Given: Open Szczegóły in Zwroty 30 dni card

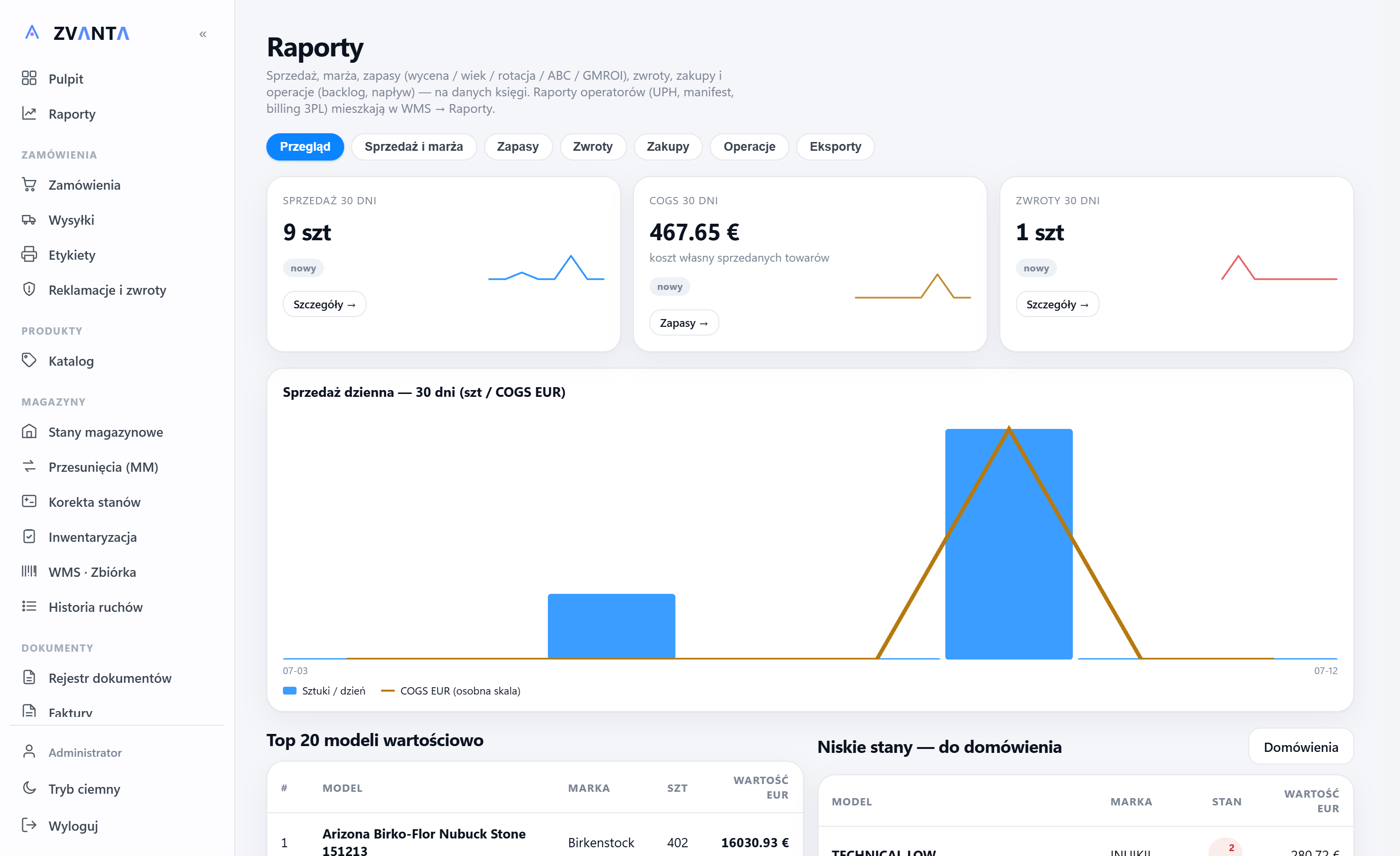Looking at the screenshot, I should 1057,304.
